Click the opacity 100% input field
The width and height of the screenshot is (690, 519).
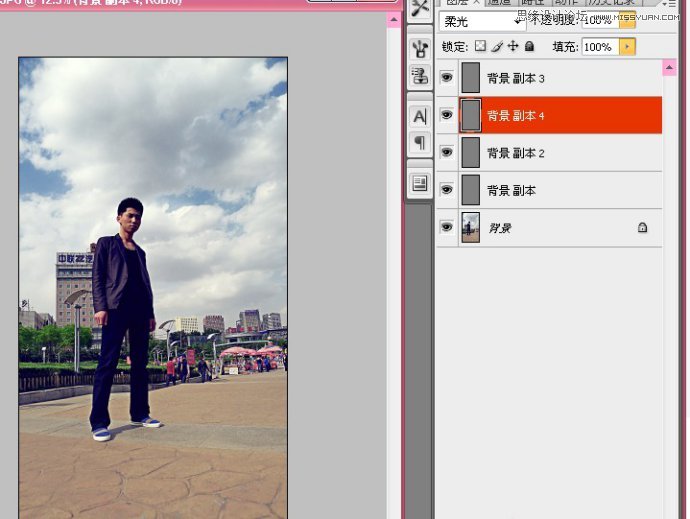[601, 21]
